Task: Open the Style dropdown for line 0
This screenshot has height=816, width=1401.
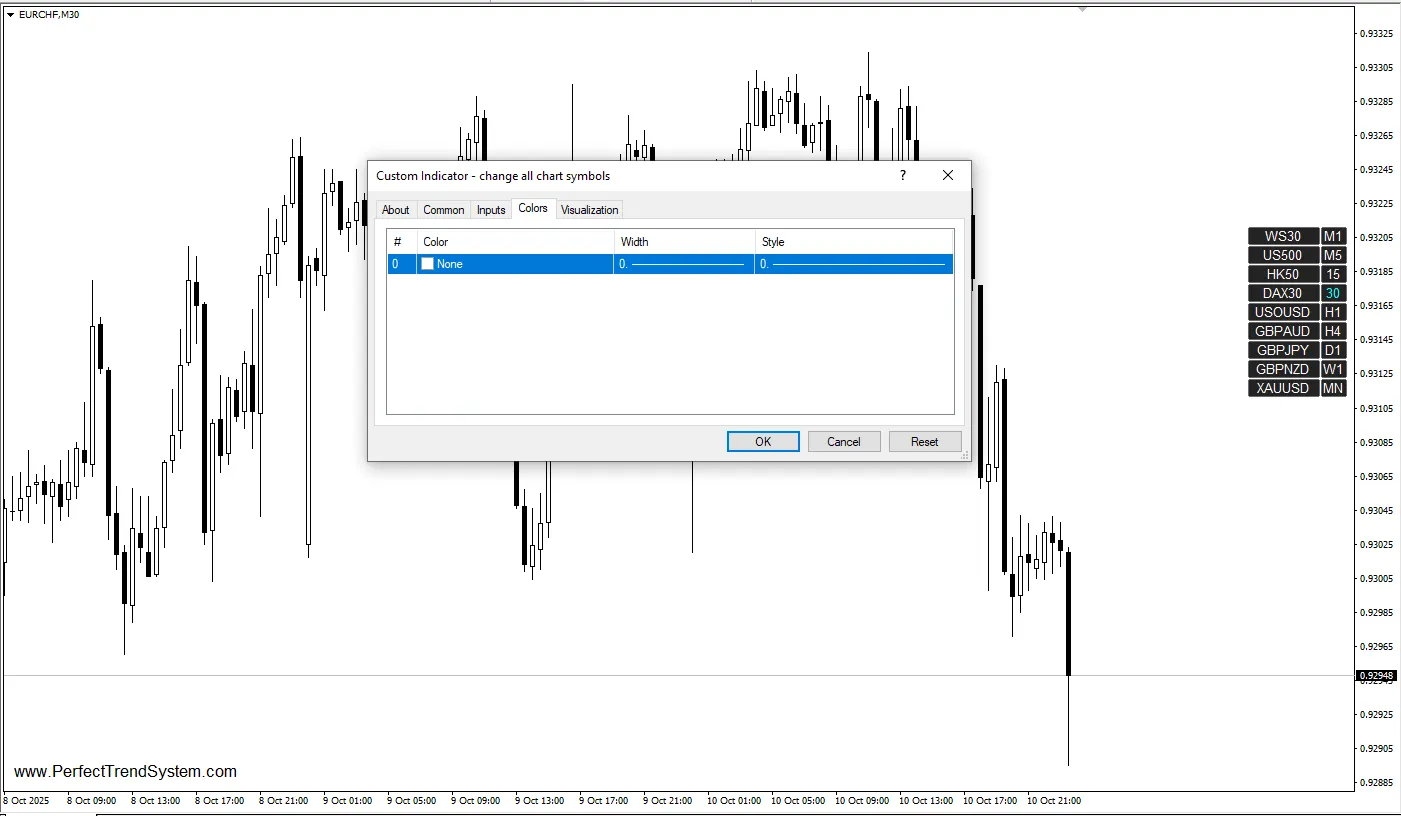Action: tap(853, 263)
